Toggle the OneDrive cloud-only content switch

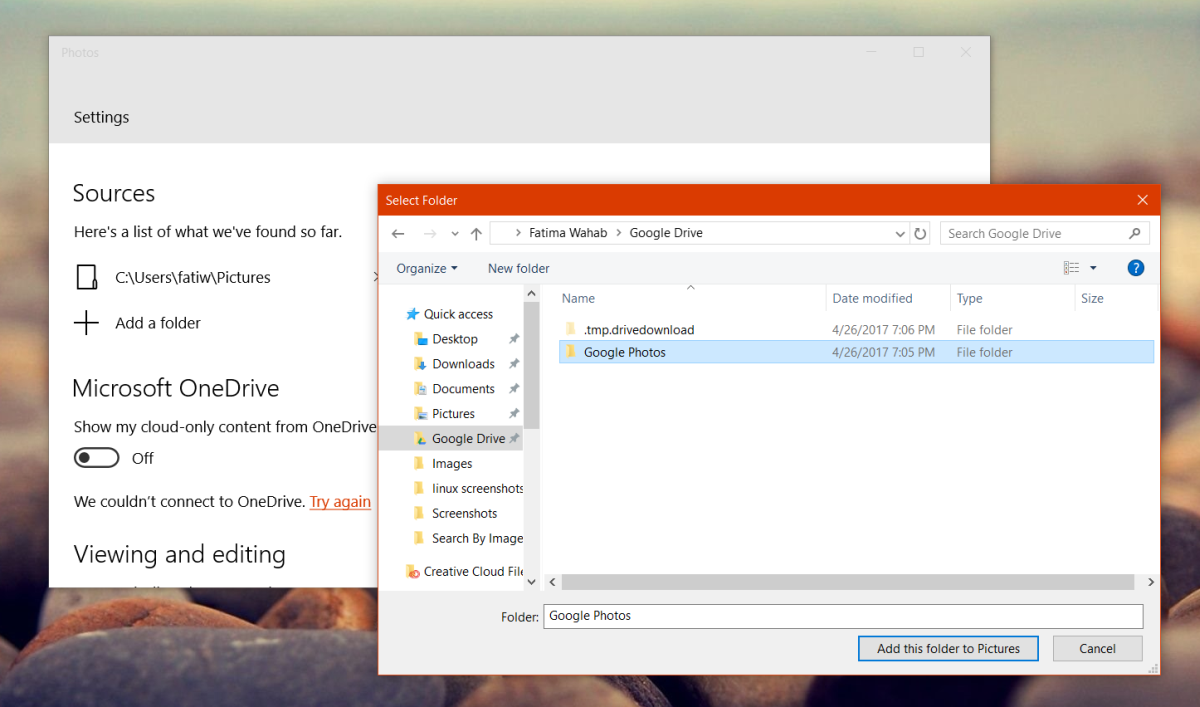pos(96,458)
